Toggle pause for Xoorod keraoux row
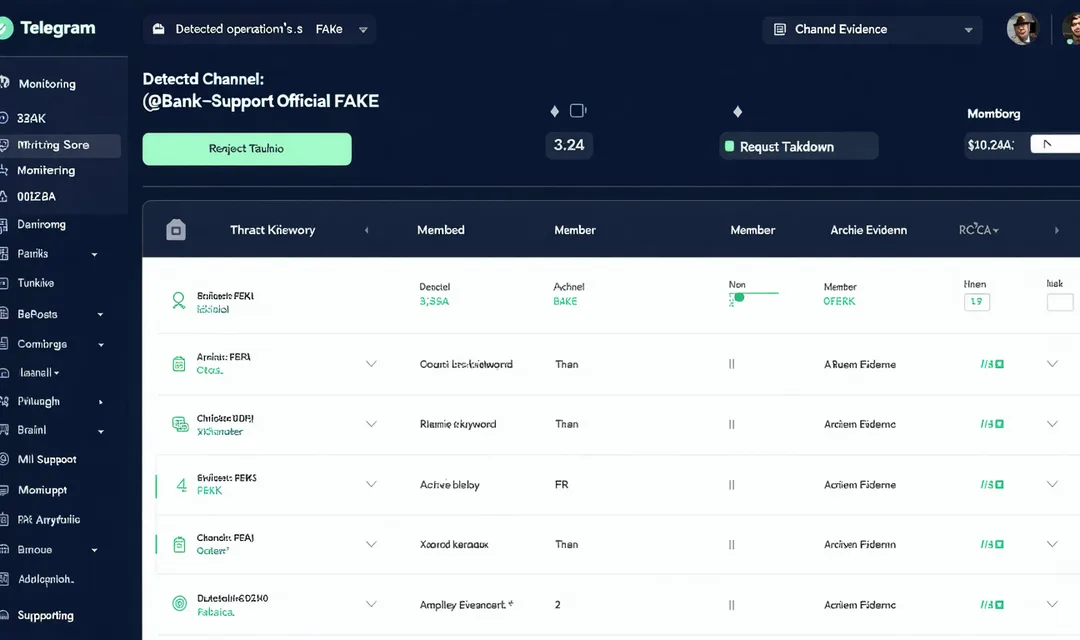This screenshot has height=640, width=1080. click(x=731, y=545)
